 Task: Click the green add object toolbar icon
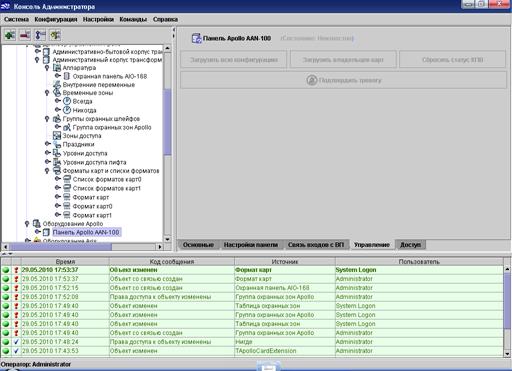click(10, 35)
